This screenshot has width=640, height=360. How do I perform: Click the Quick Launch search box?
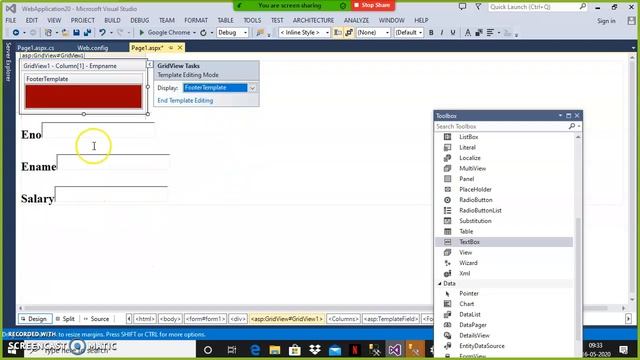tap(538, 7)
